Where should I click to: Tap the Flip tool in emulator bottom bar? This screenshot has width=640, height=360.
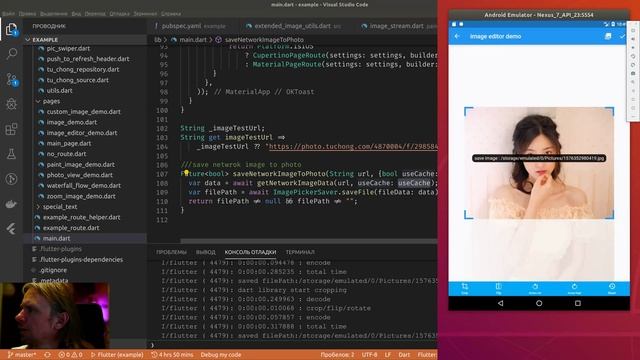point(498,288)
